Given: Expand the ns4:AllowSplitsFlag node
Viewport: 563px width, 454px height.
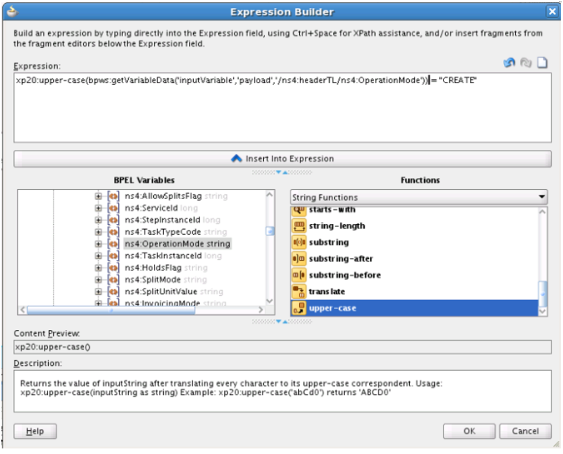Looking at the screenshot, I should 98,196.
